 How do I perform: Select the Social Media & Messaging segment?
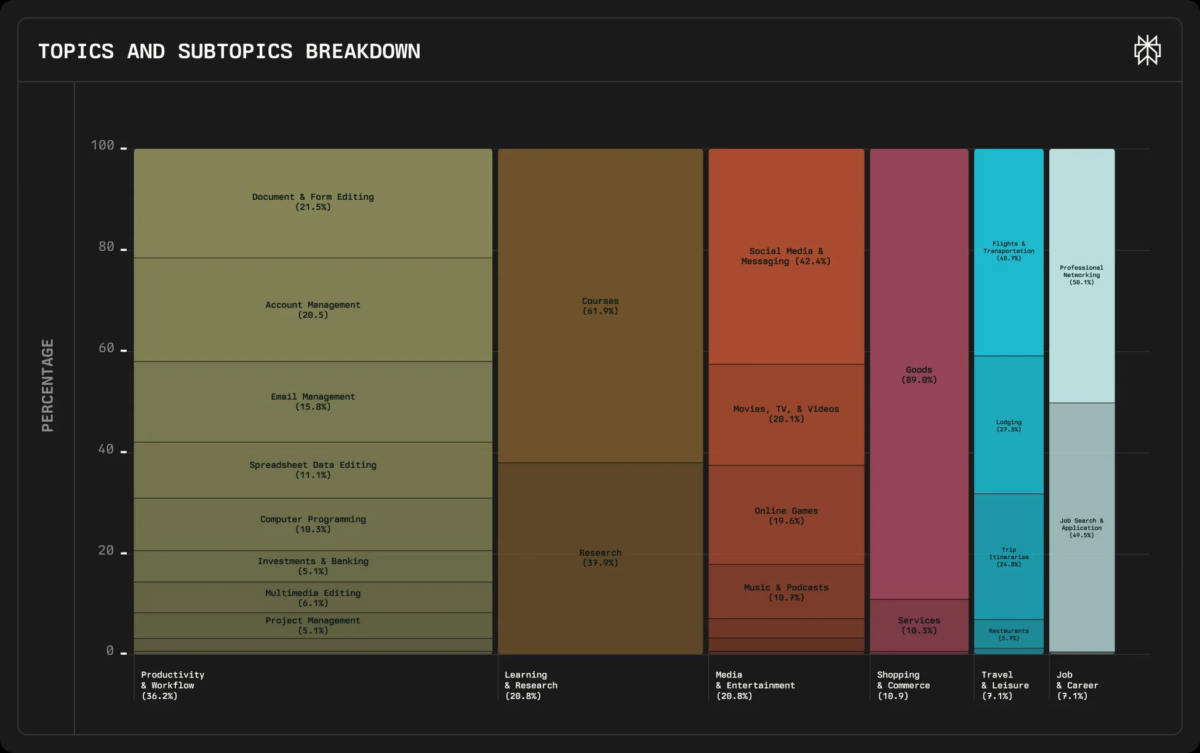coord(785,255)
